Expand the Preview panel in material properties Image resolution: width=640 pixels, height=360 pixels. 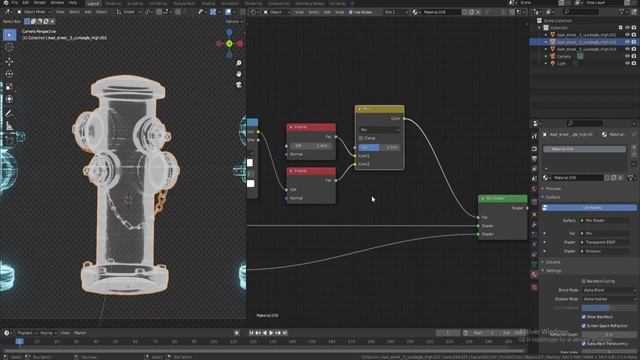click(553, 189)
